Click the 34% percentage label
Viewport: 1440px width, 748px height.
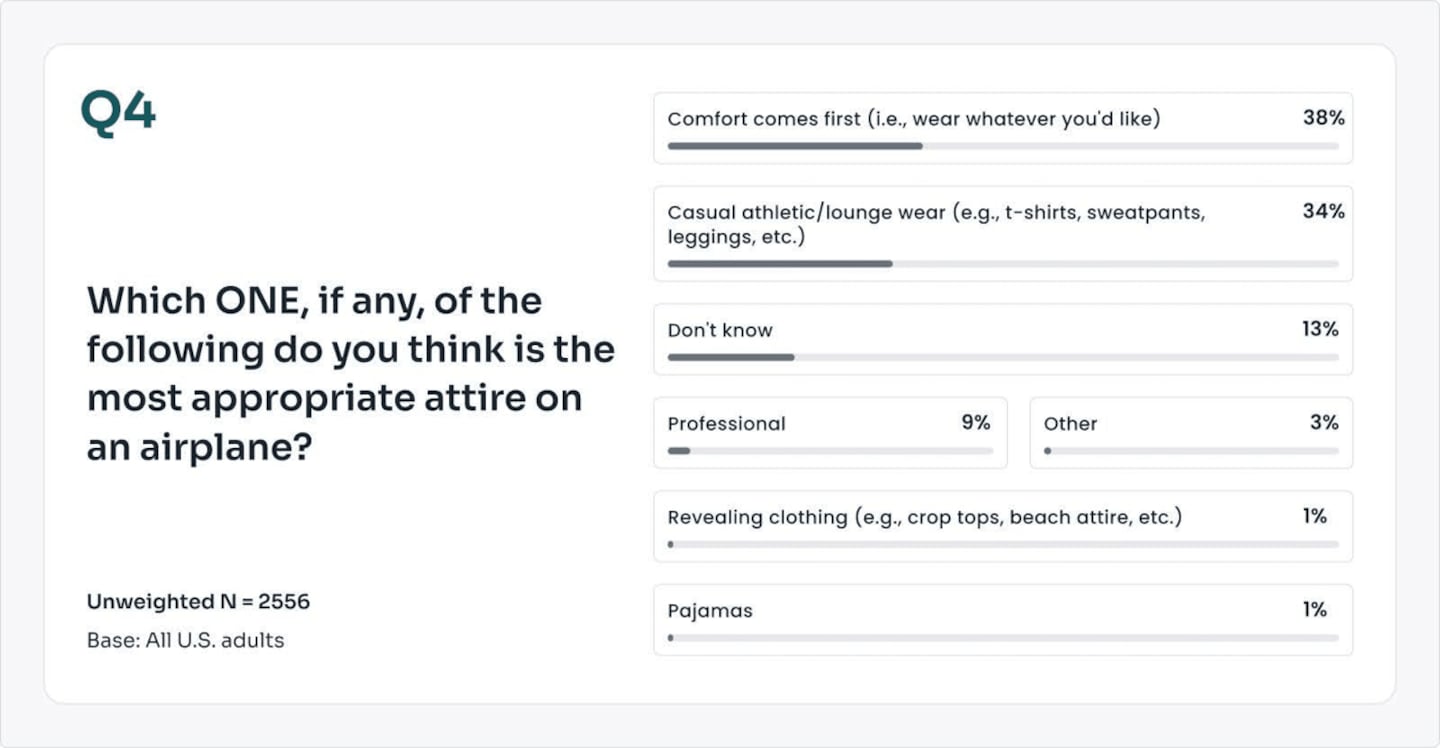click(x=1323, y=211)
